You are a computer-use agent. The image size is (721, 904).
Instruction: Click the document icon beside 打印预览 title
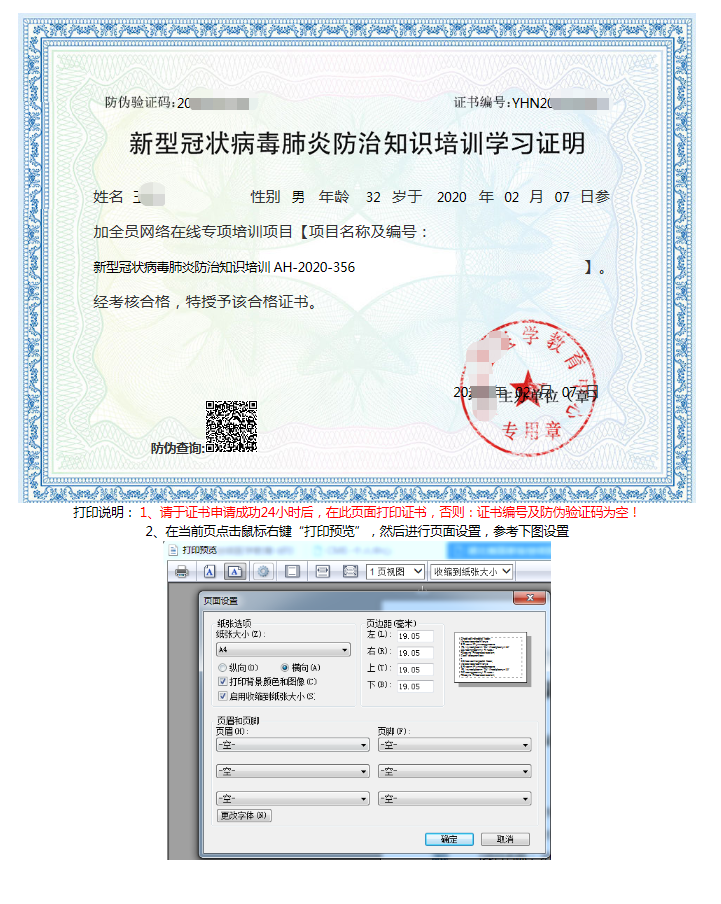pos(173,550)
